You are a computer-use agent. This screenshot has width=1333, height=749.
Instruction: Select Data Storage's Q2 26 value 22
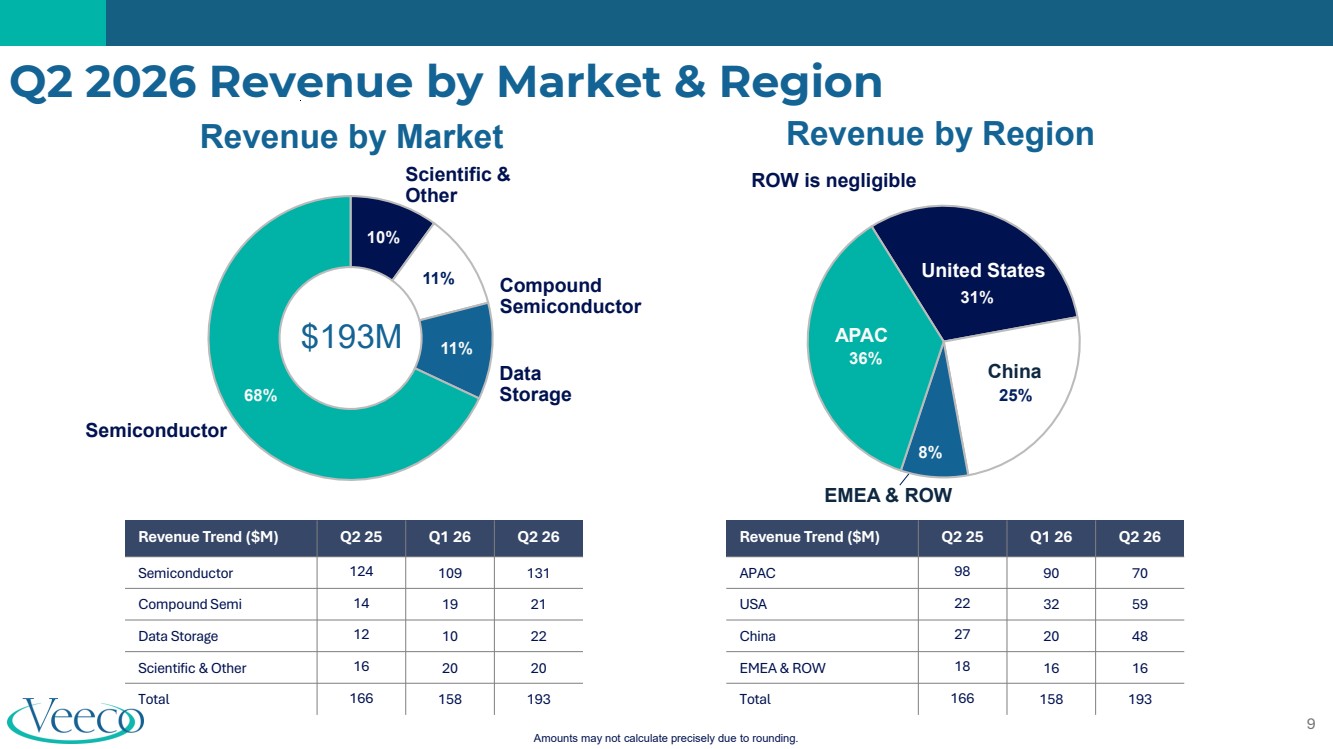tap(538, 637)
